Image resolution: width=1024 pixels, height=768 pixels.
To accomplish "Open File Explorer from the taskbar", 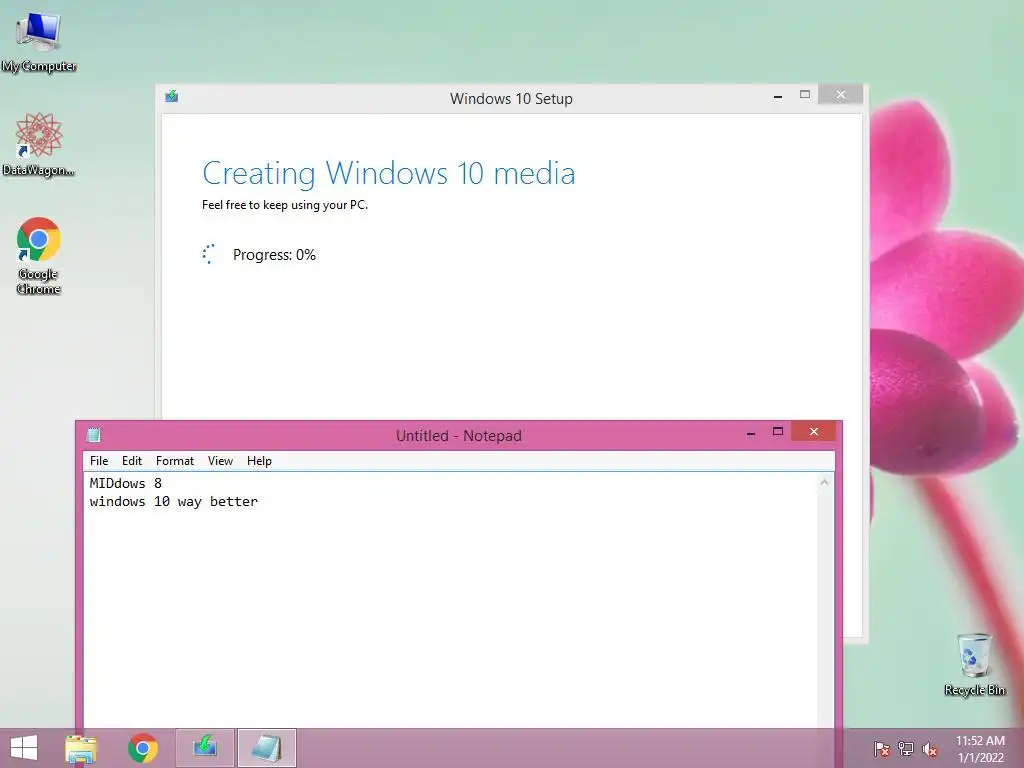I will point(81,748).
